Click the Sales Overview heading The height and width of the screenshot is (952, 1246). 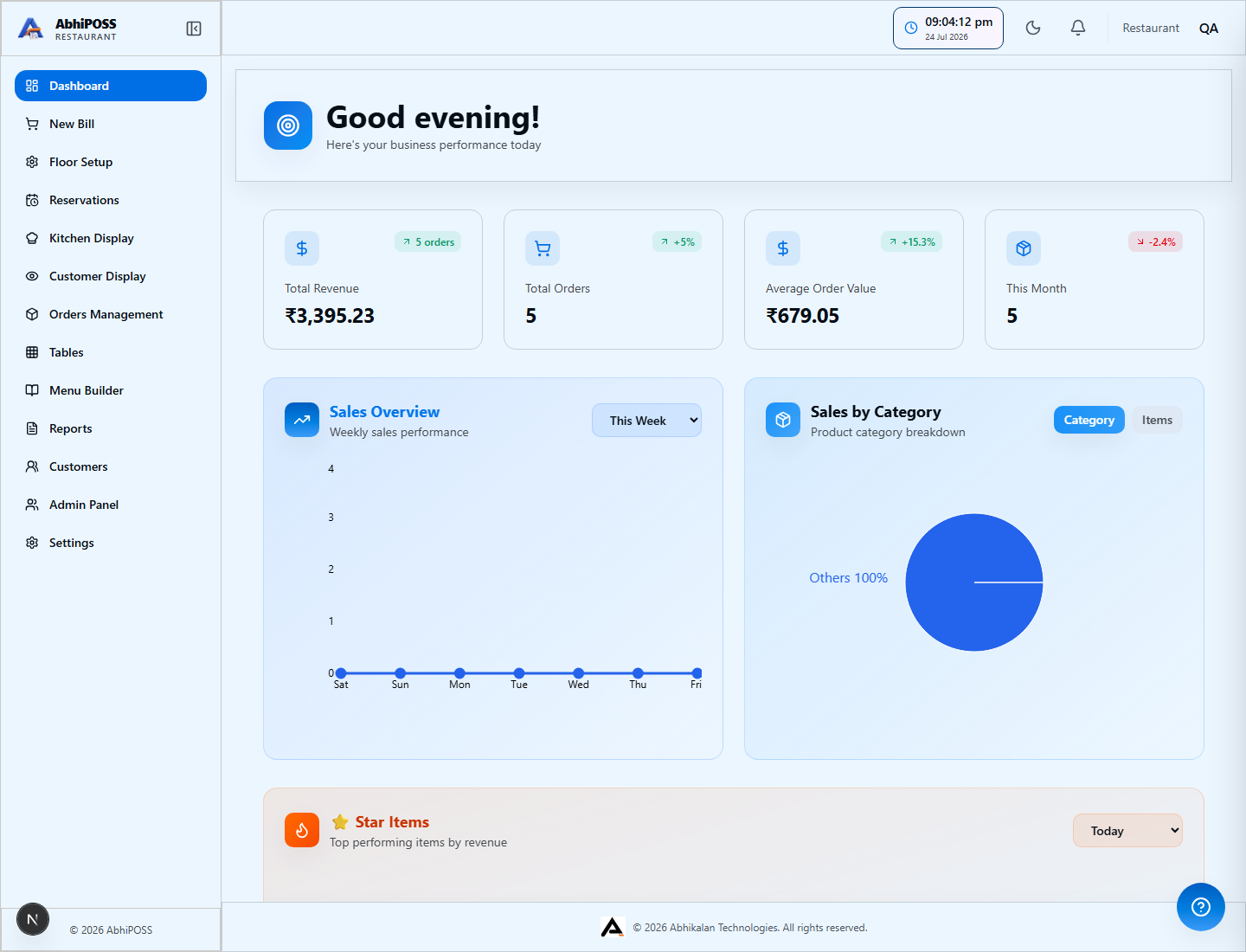tap(384, 412)
